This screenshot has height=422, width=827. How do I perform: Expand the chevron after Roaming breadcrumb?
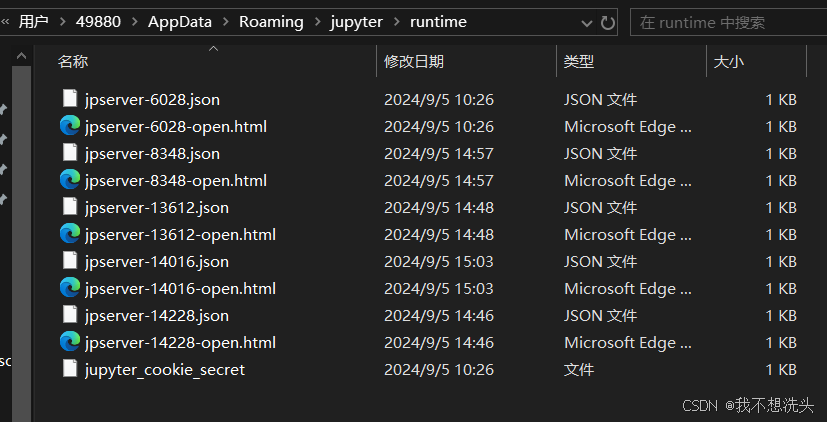coord(317,22)
